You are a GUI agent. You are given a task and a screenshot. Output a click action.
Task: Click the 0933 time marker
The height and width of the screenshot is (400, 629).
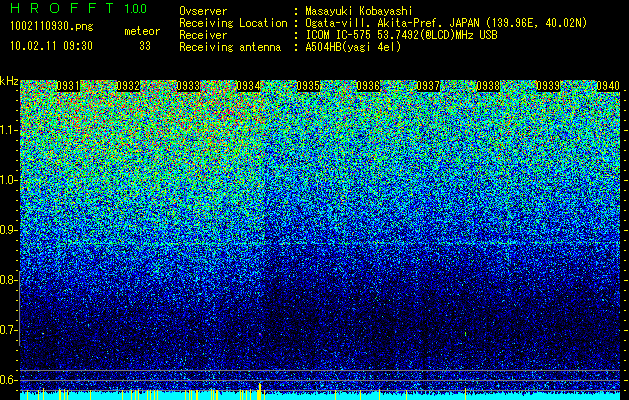tap(188, 86)
